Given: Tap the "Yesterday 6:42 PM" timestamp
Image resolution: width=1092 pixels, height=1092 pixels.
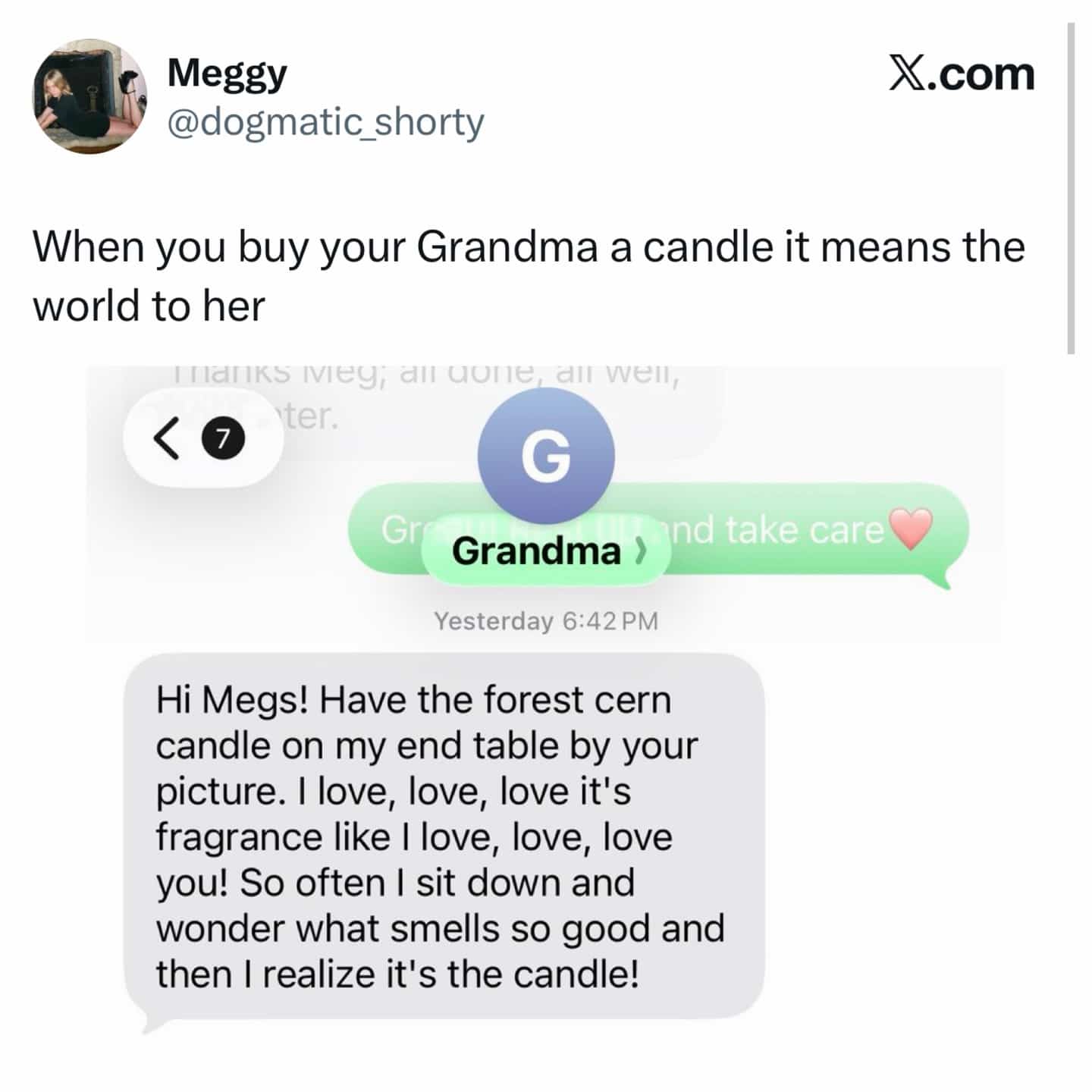Looking at the screenshot, I should click(546, 621).
